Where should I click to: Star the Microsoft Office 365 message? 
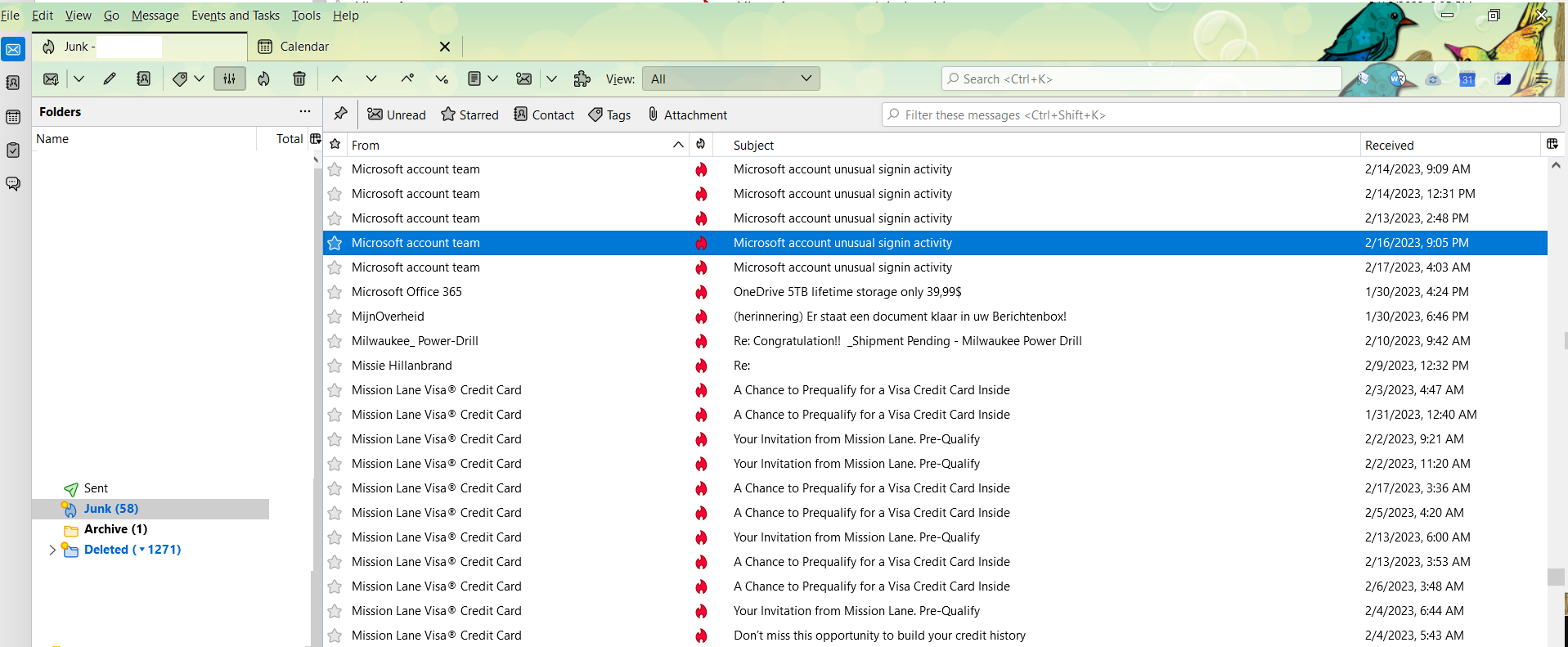tap(335, 292)
